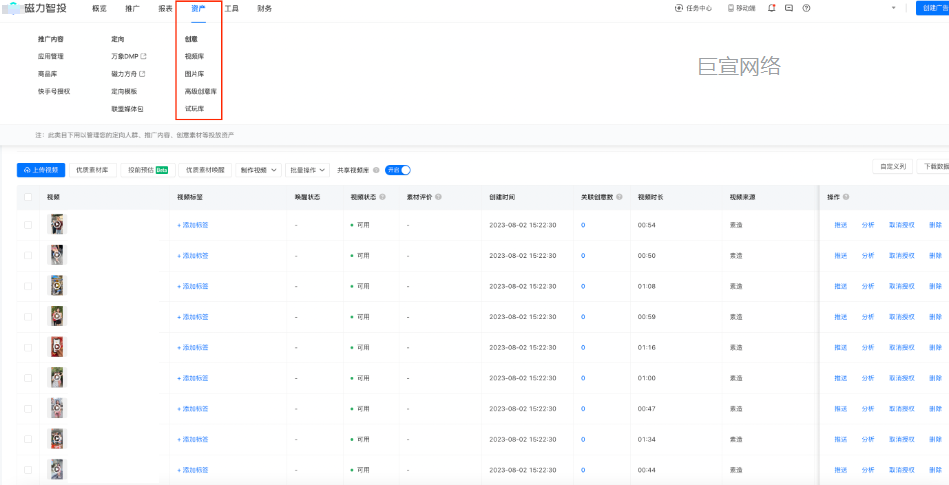This screenshot has height=485, width=949.
Task: Check the box for the 01:16 video
Action: 28,348
